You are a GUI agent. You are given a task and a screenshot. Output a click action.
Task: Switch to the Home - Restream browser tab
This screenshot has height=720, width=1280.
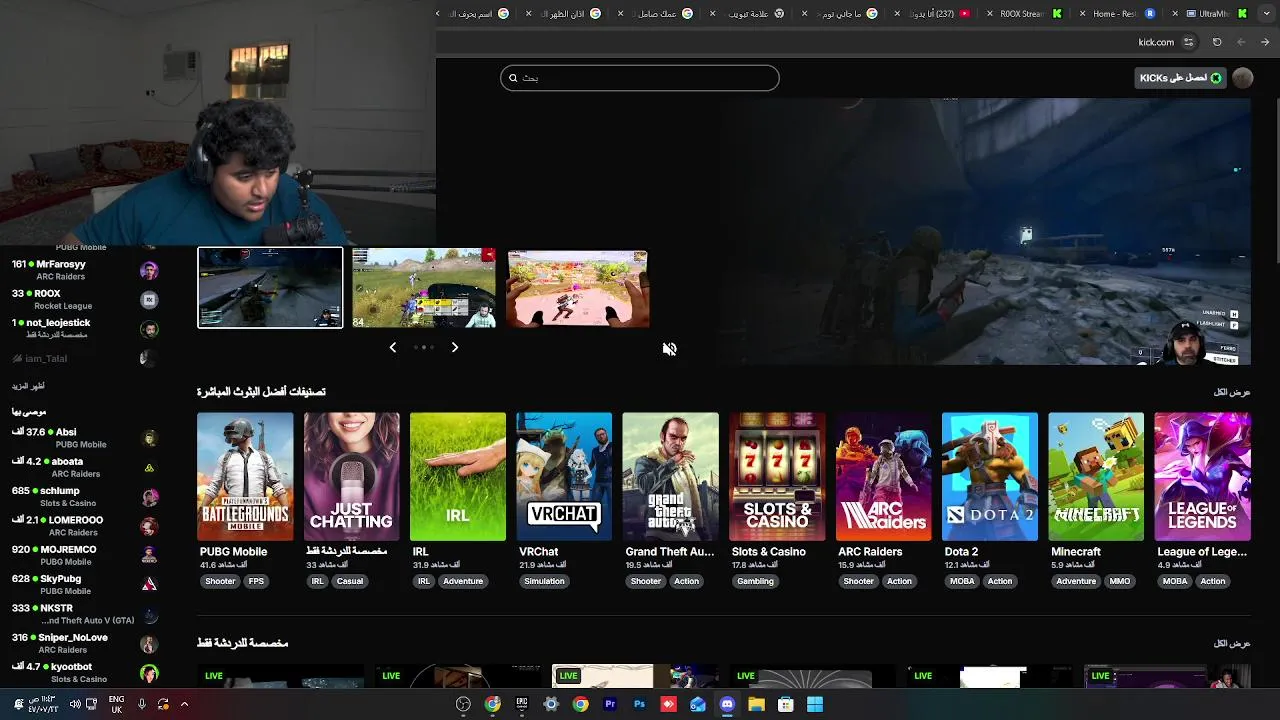(x=1118, y=13)
